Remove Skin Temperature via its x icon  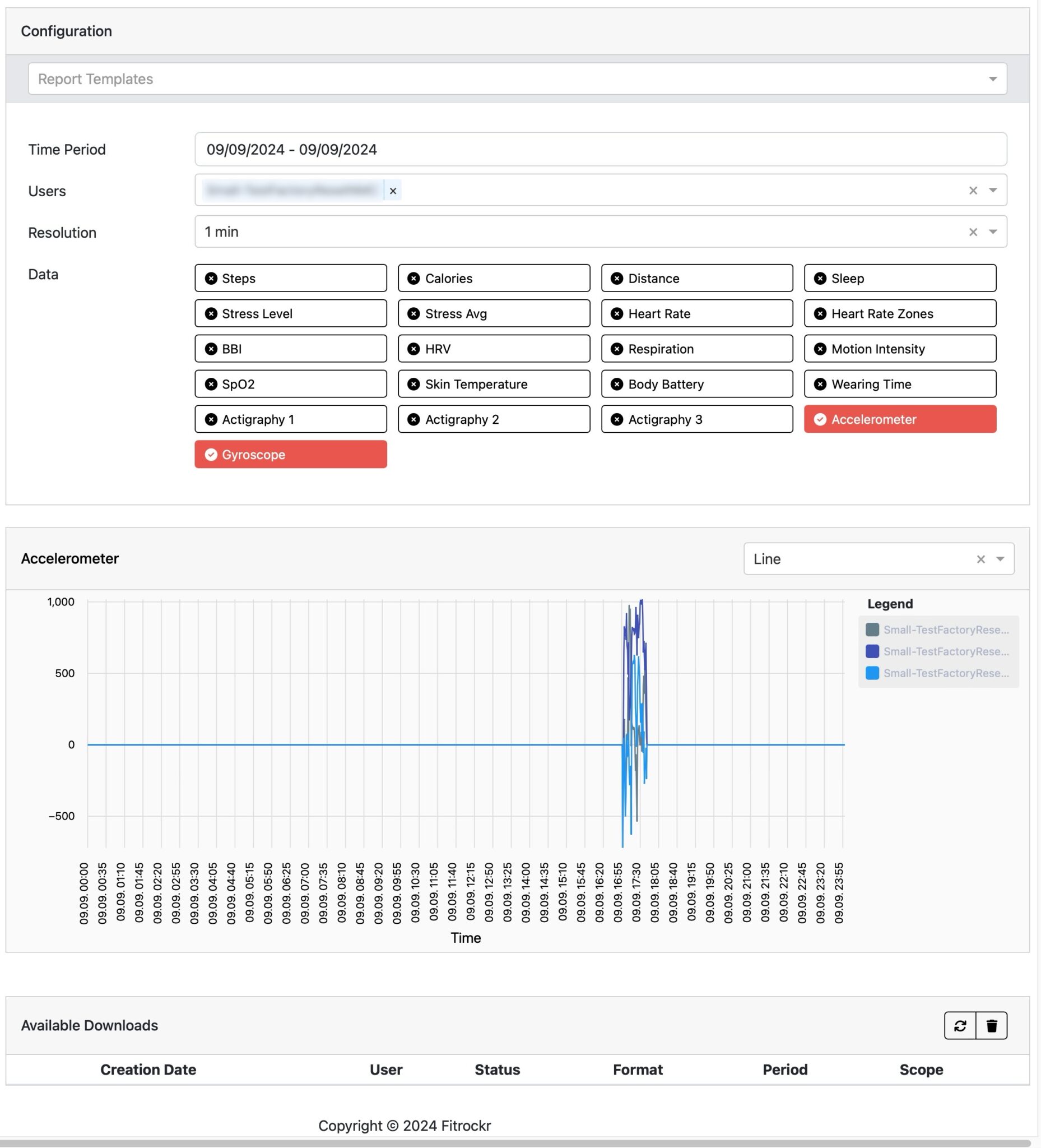414,385
